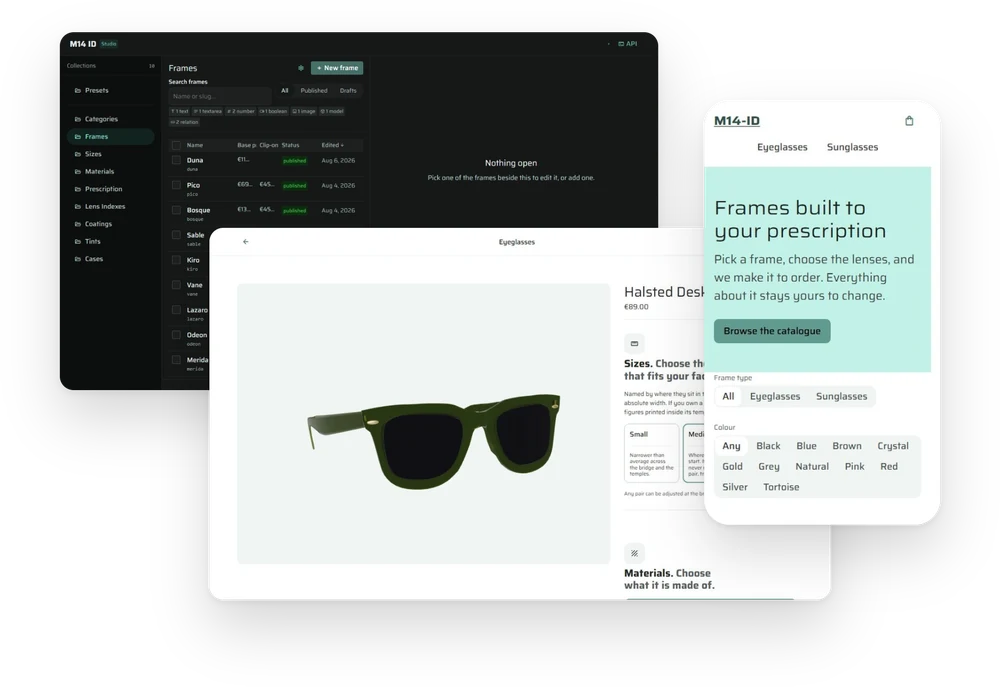This screenshot has height=687, width=1000.
Task: Open the Eyeglasses nav item in the mobile header
Action: (782, 147)
